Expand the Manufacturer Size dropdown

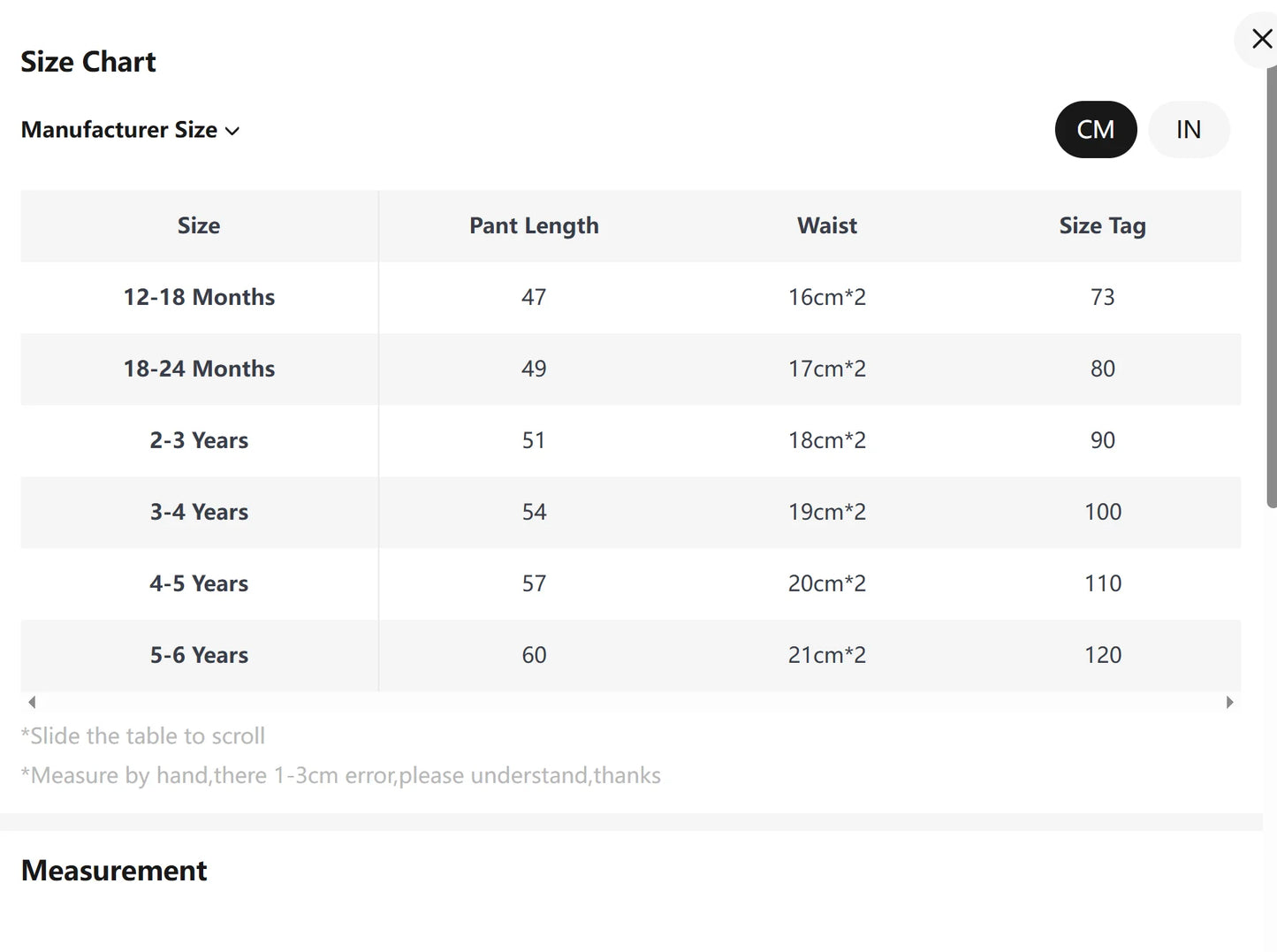(130, 130)
